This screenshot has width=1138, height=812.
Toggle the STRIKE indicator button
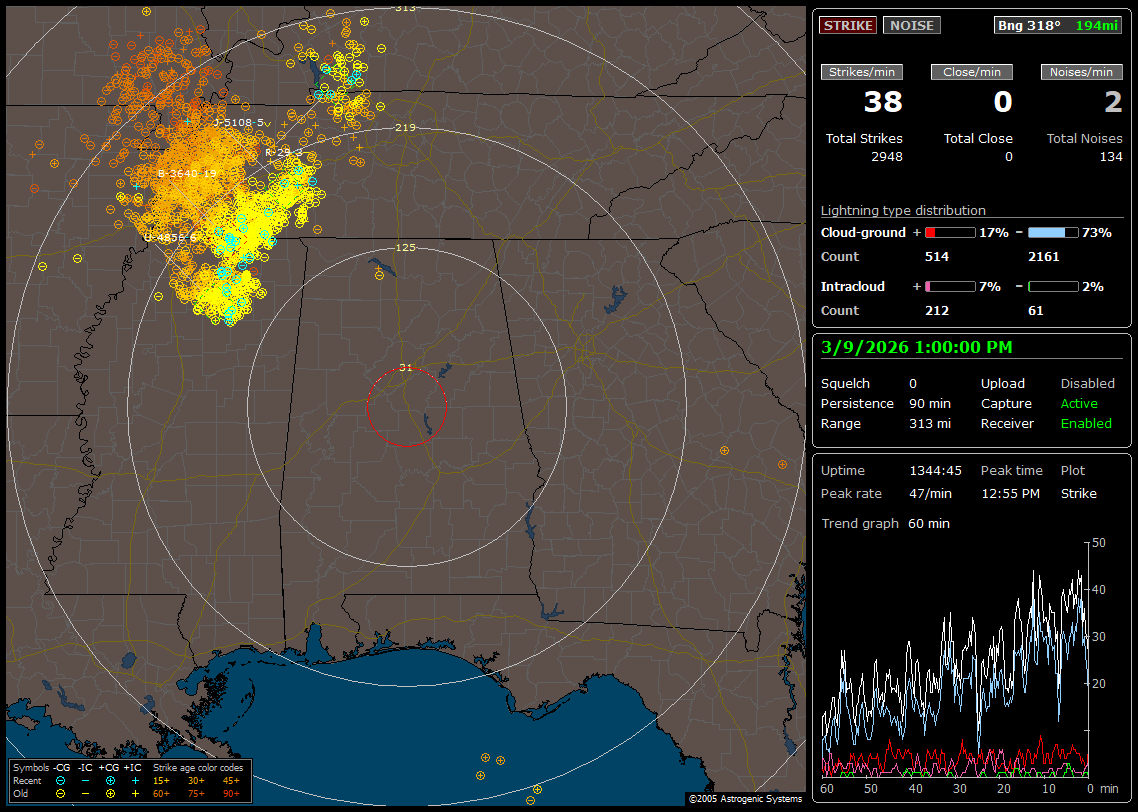848,25
